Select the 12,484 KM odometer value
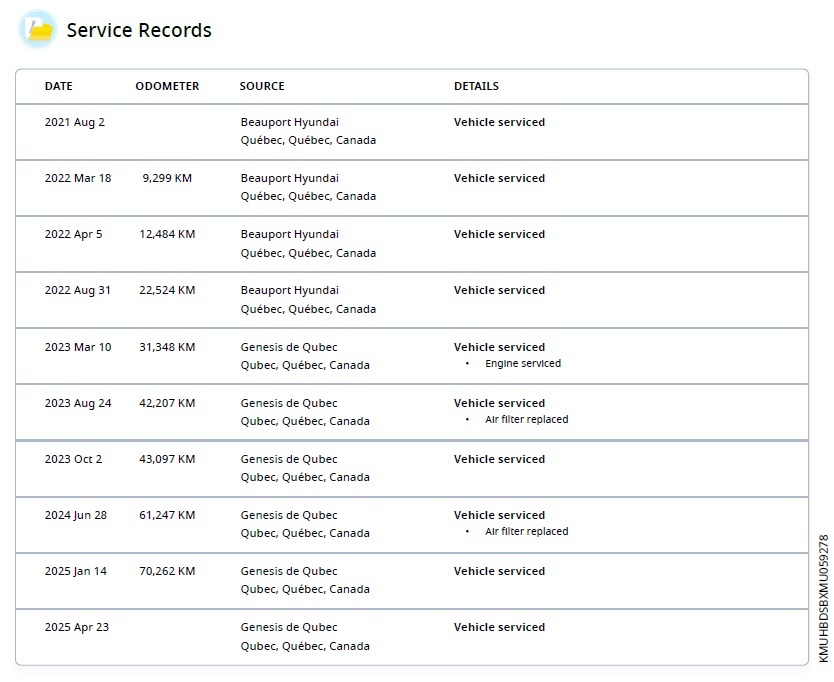 167,234
